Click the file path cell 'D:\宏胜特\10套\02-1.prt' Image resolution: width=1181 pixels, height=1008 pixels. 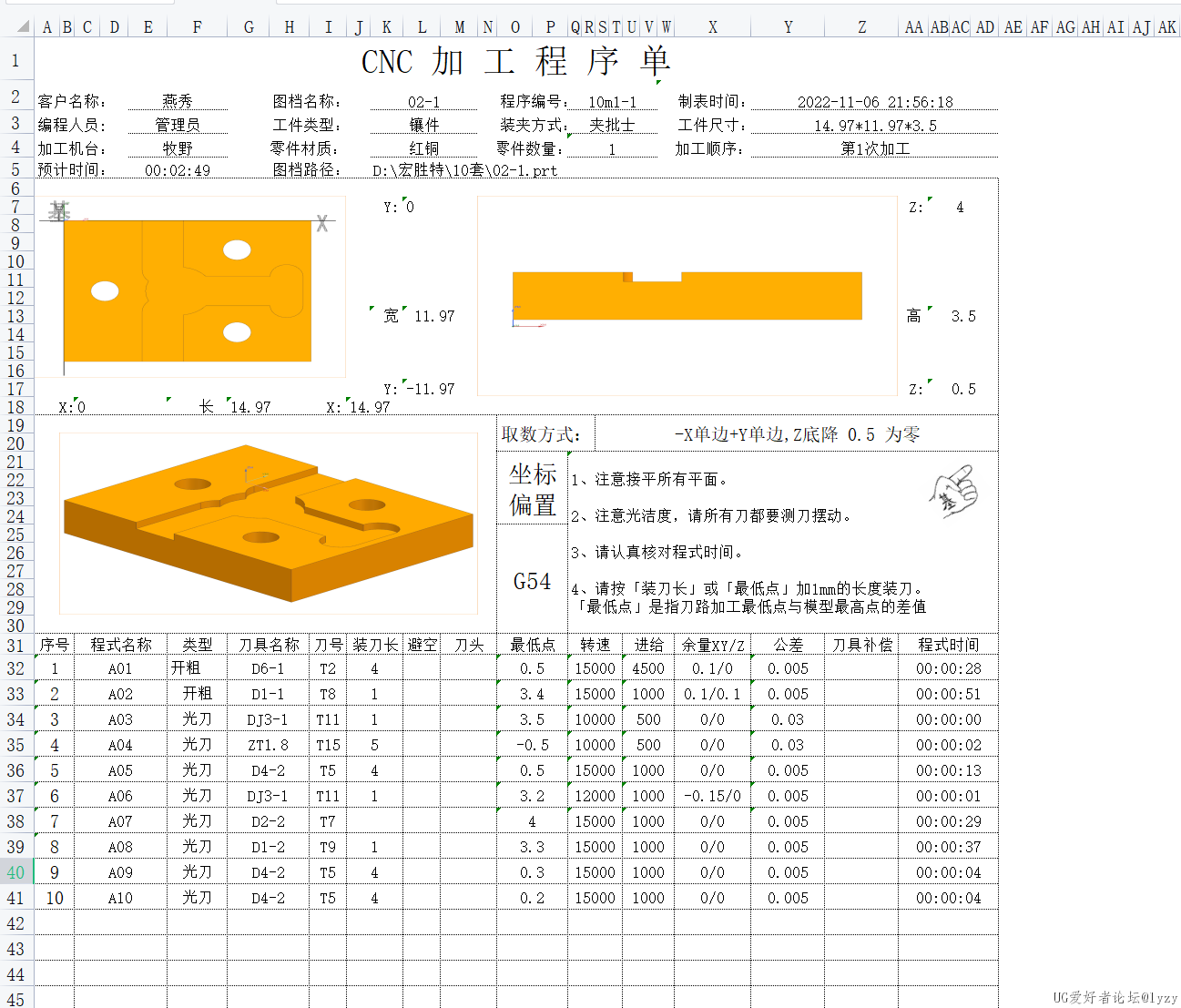coord(465,170)
